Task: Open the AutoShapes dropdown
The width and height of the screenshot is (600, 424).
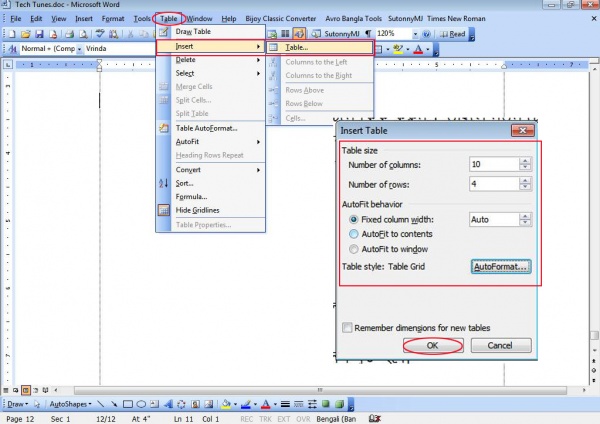Action: point(70,404)
